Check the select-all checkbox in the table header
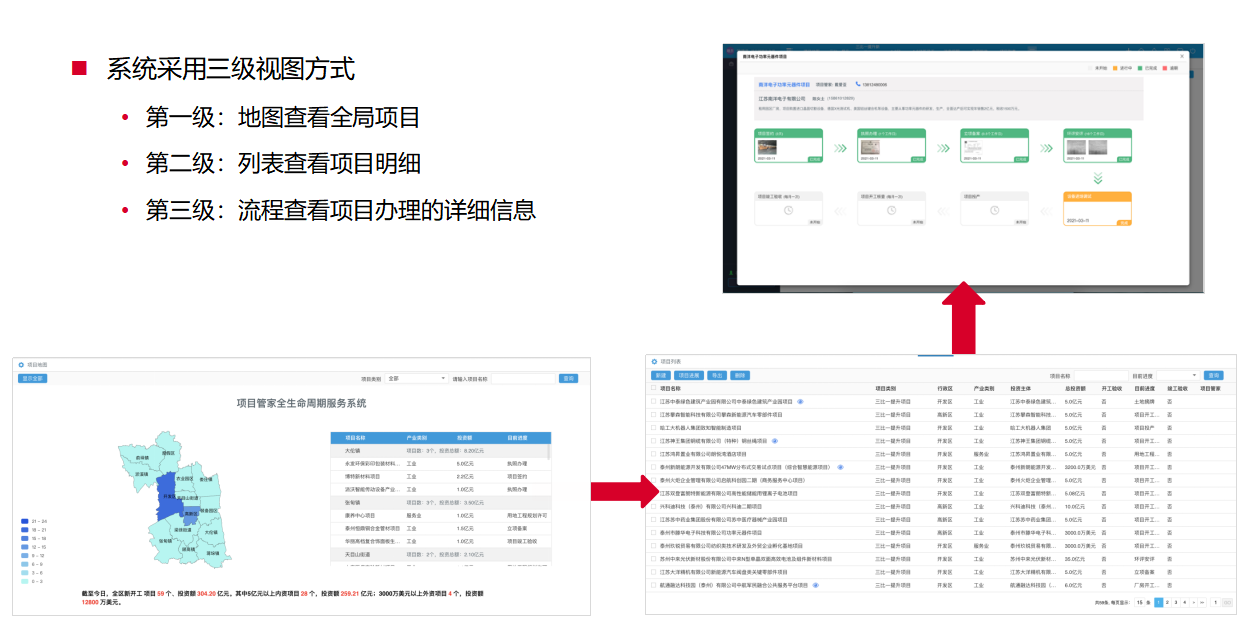 [654, 388]
